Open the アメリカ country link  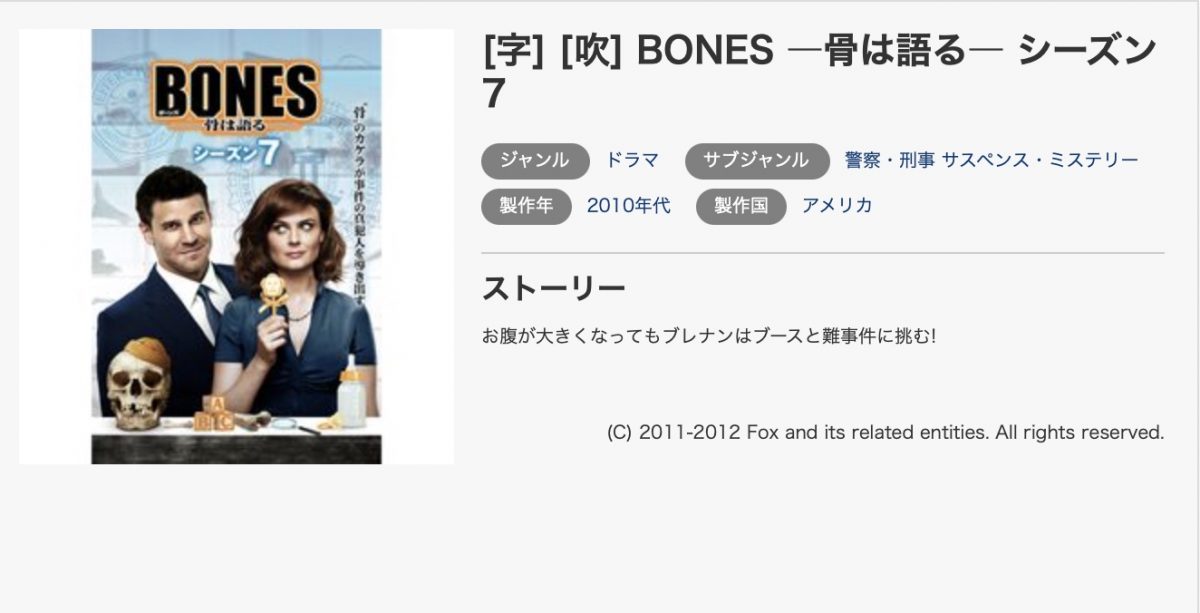click(x=837, y=206)
